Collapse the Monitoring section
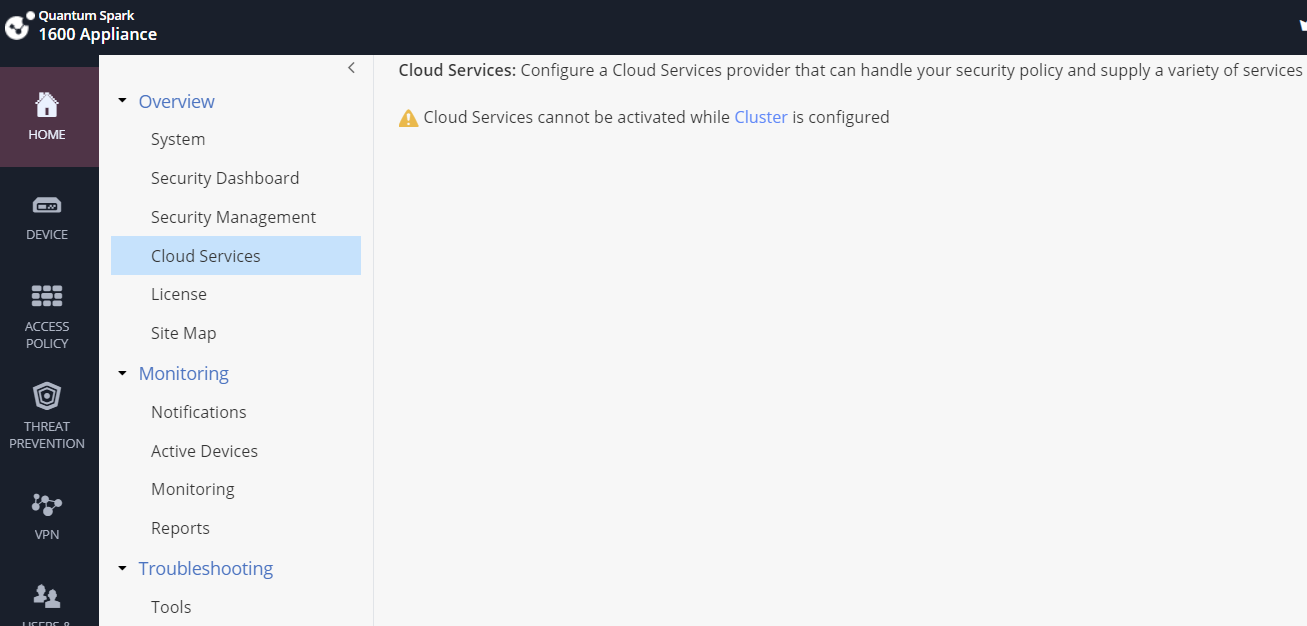Image resolution: width=1307 pixels, height=626 pixels. pos(122,372)
